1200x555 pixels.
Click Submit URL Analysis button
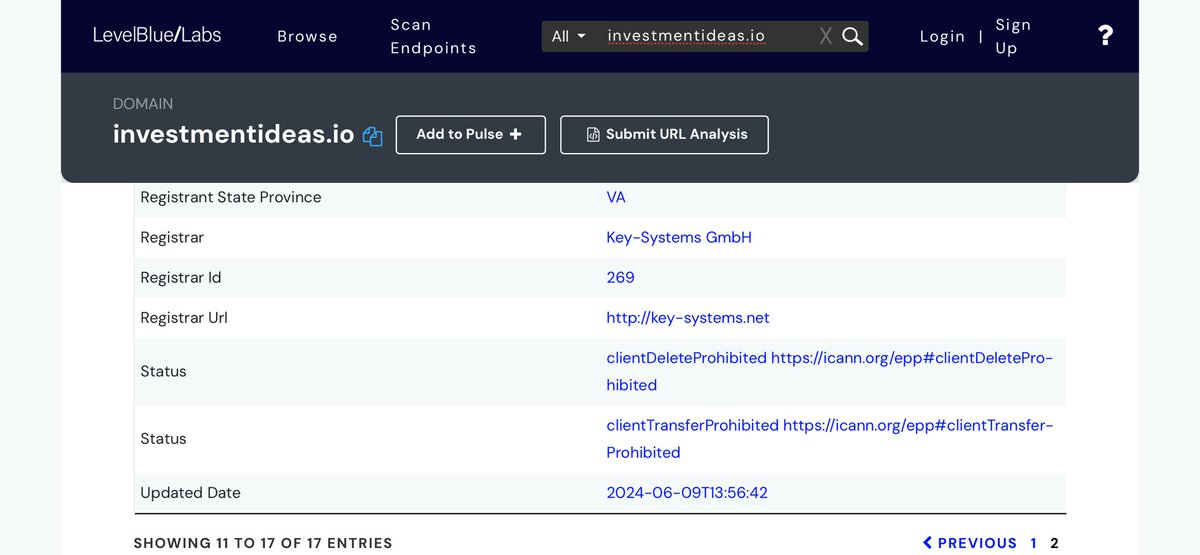pos(664,135)
